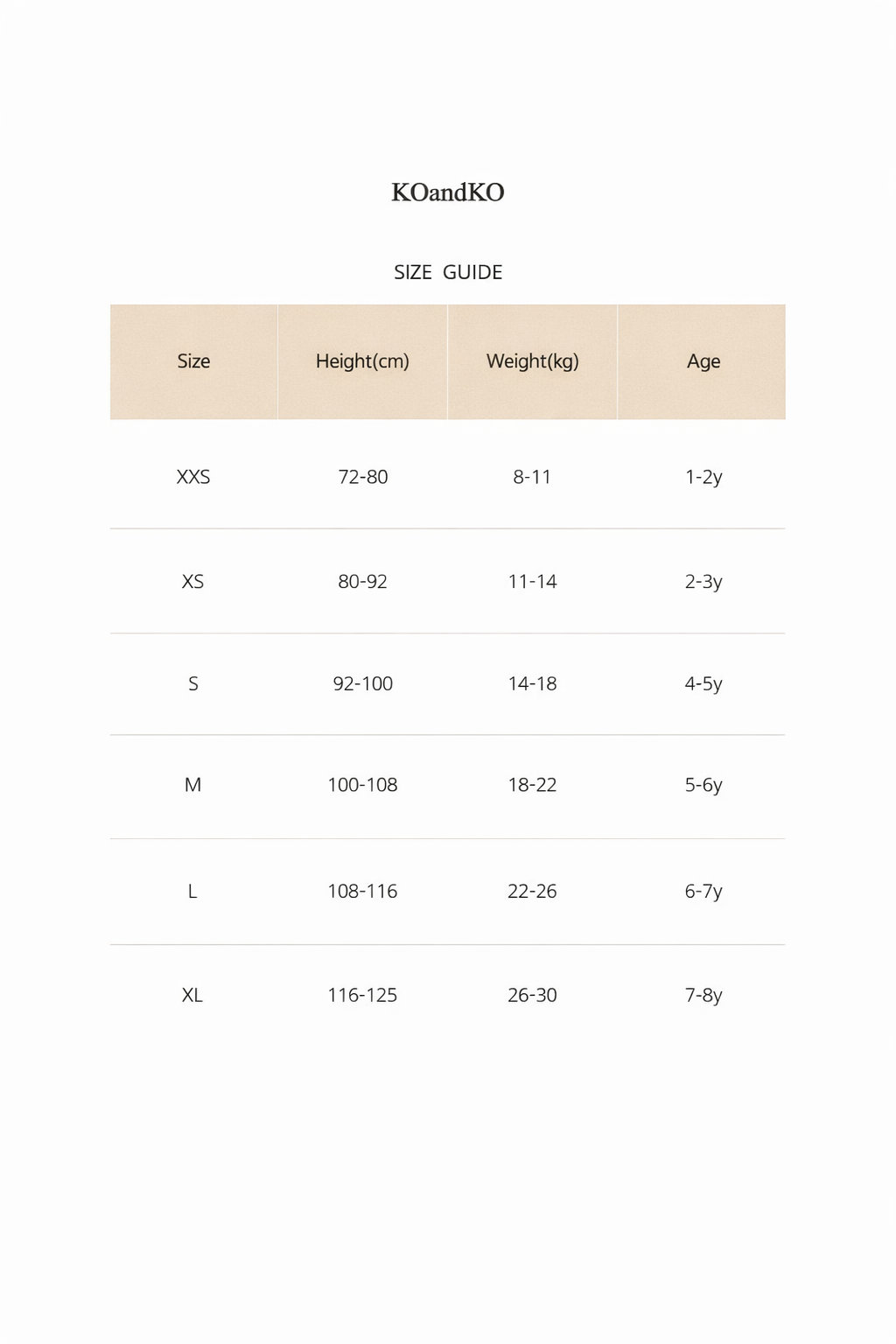
Task: Click the M size label
Action: [x=192, y=785]
